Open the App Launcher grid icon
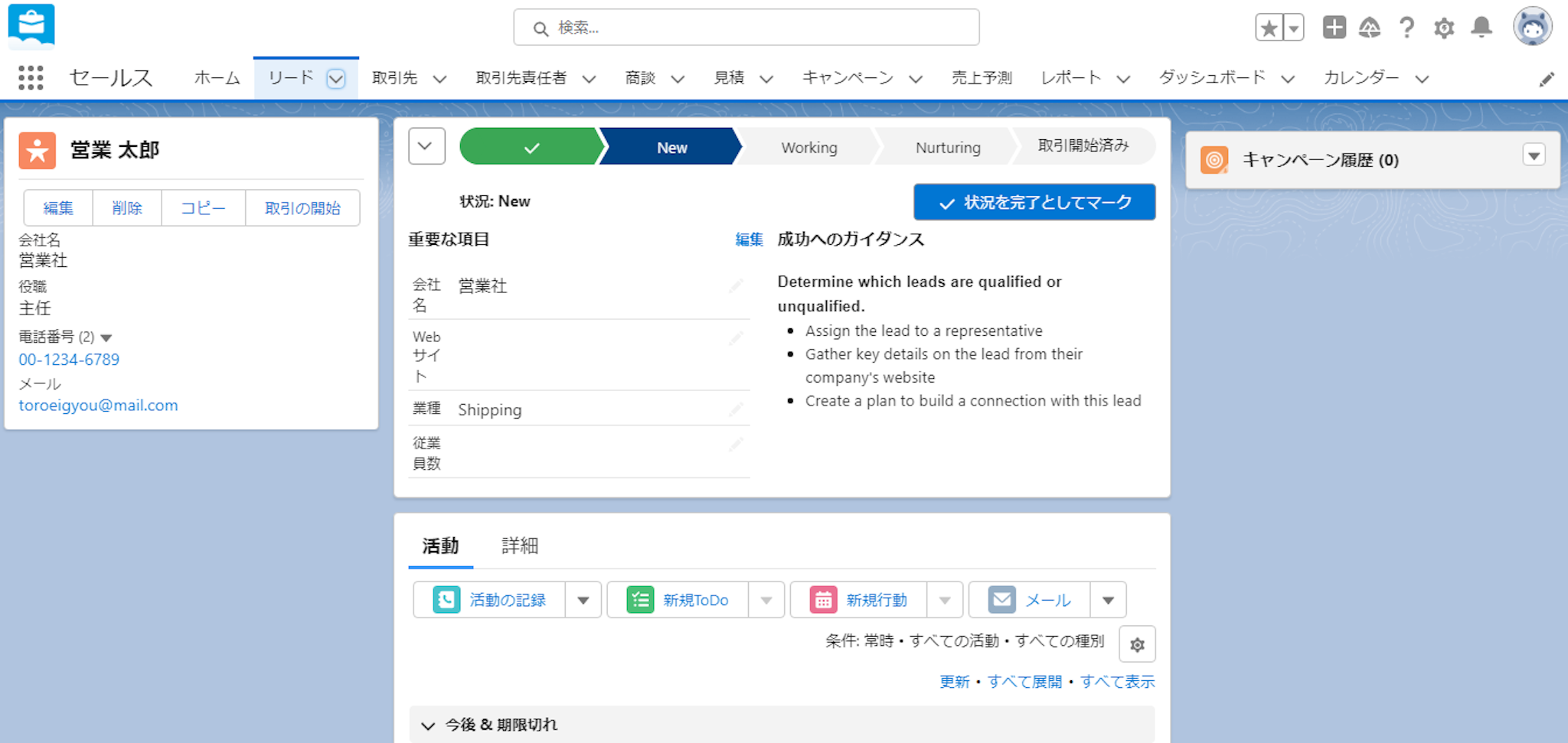1568x743 pixels. tap(31, 78)
